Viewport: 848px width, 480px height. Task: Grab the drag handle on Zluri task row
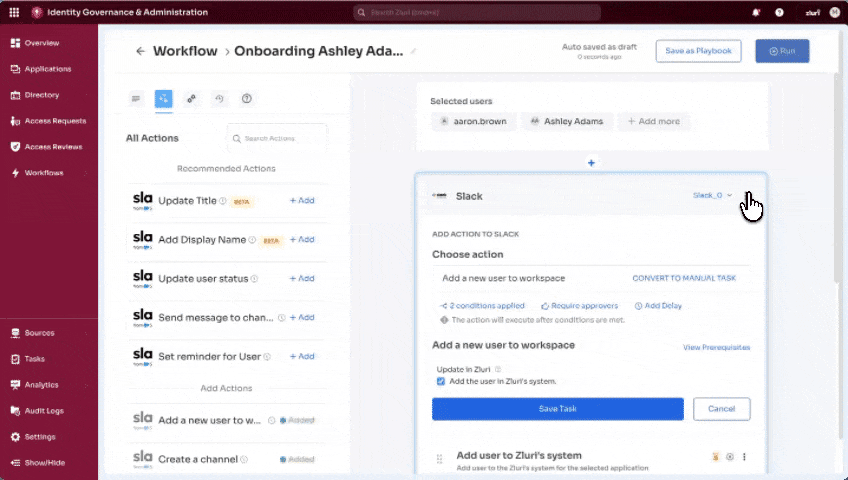pyautogui.click(x=439, y=459)
